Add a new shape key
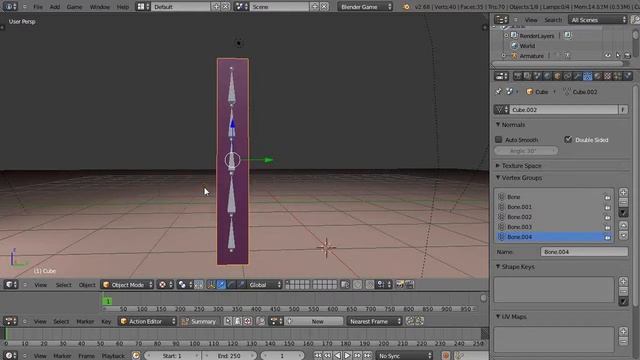Image resolution: width=640 pixels, height=360 pixels. [623, 281]
